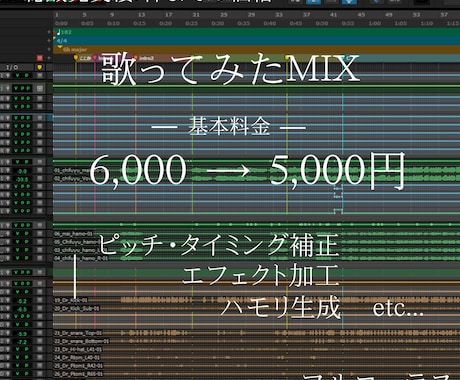This screenshot has height=380, width=460.
Task: Click bar 17 on the timeline ruler
Action: pyautogui.click(x=169, y=15)
